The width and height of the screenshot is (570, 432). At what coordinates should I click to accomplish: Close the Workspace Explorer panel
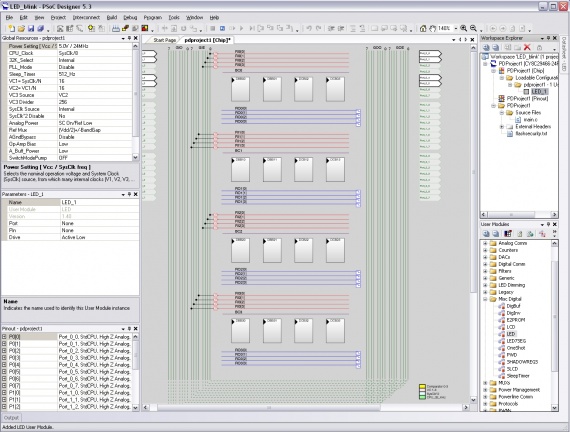[555, 38]
